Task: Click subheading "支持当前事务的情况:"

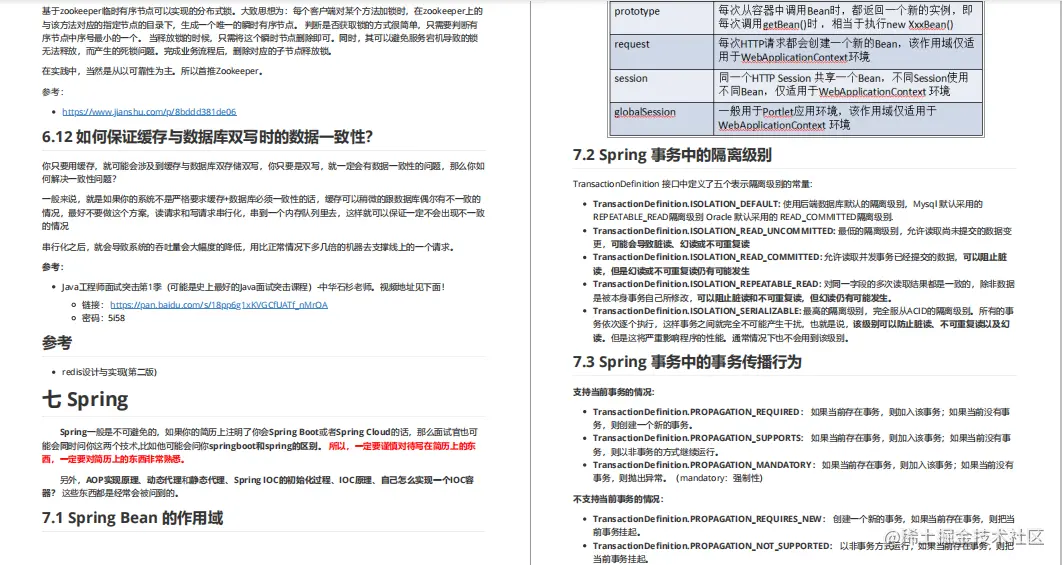Action: (x=614, y=392)
